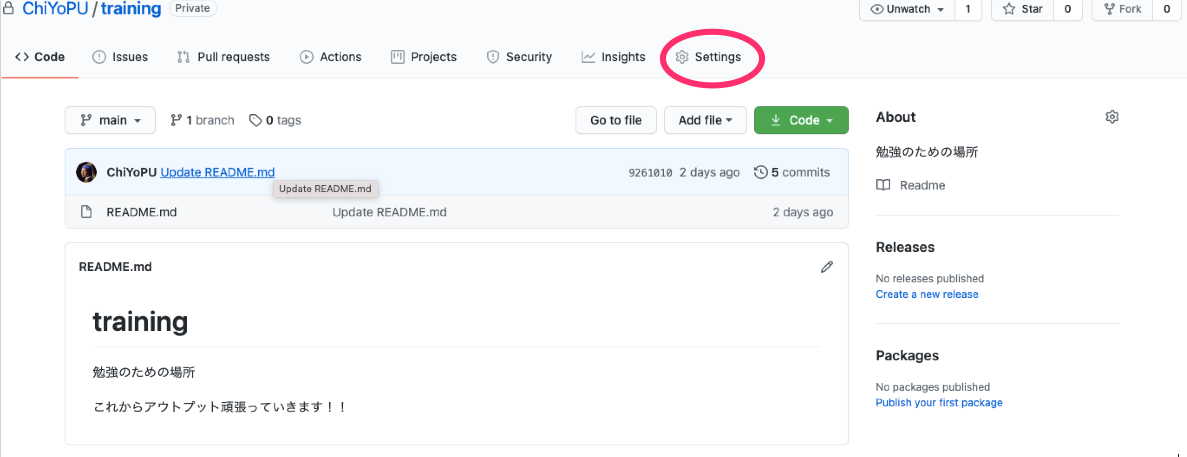
Task: Click Publish your first package
Action: tap(939, 403)
